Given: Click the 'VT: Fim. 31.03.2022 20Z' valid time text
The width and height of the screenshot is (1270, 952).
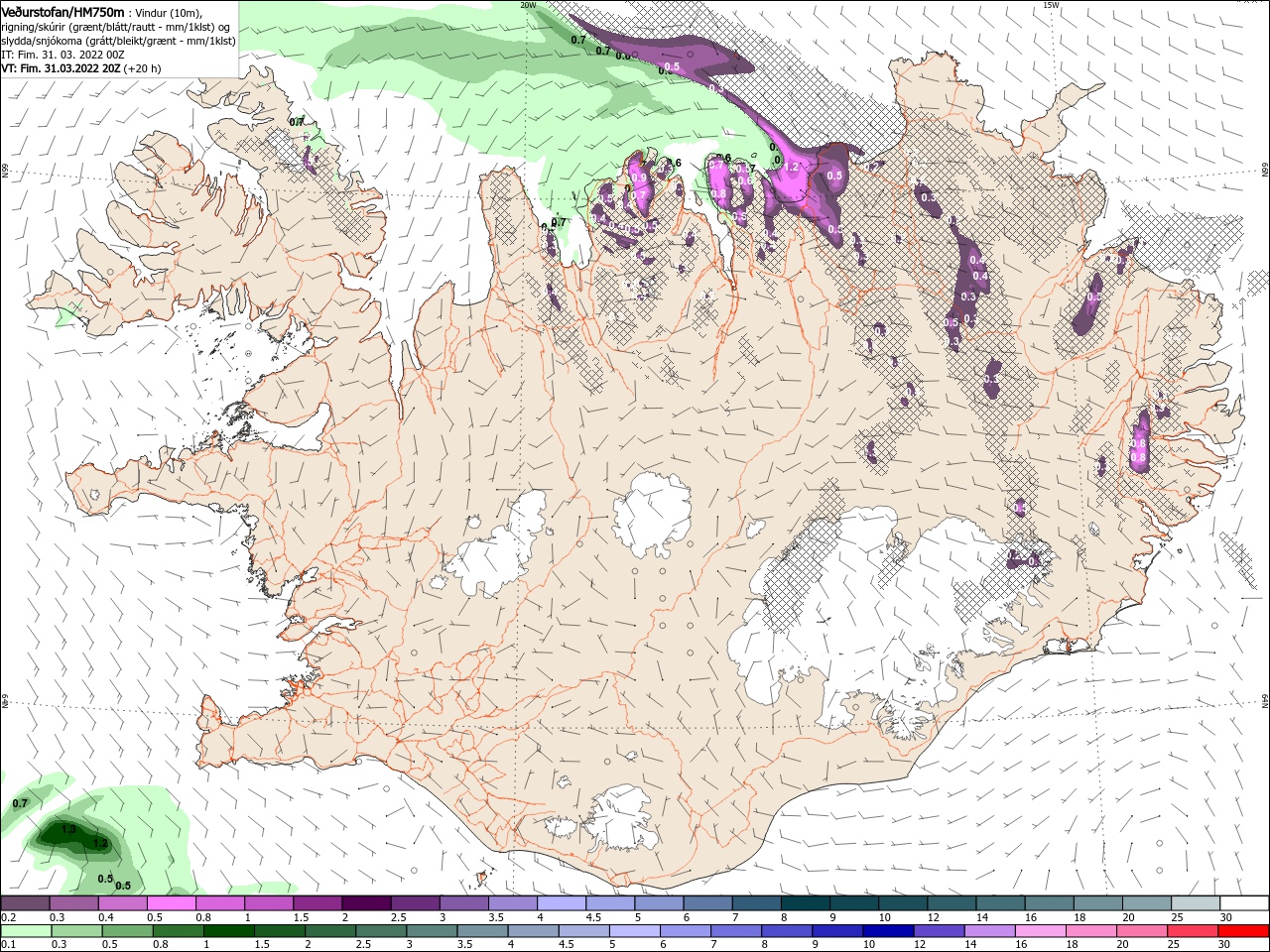Looking at the screenshot, I should [x=61, y=69].
